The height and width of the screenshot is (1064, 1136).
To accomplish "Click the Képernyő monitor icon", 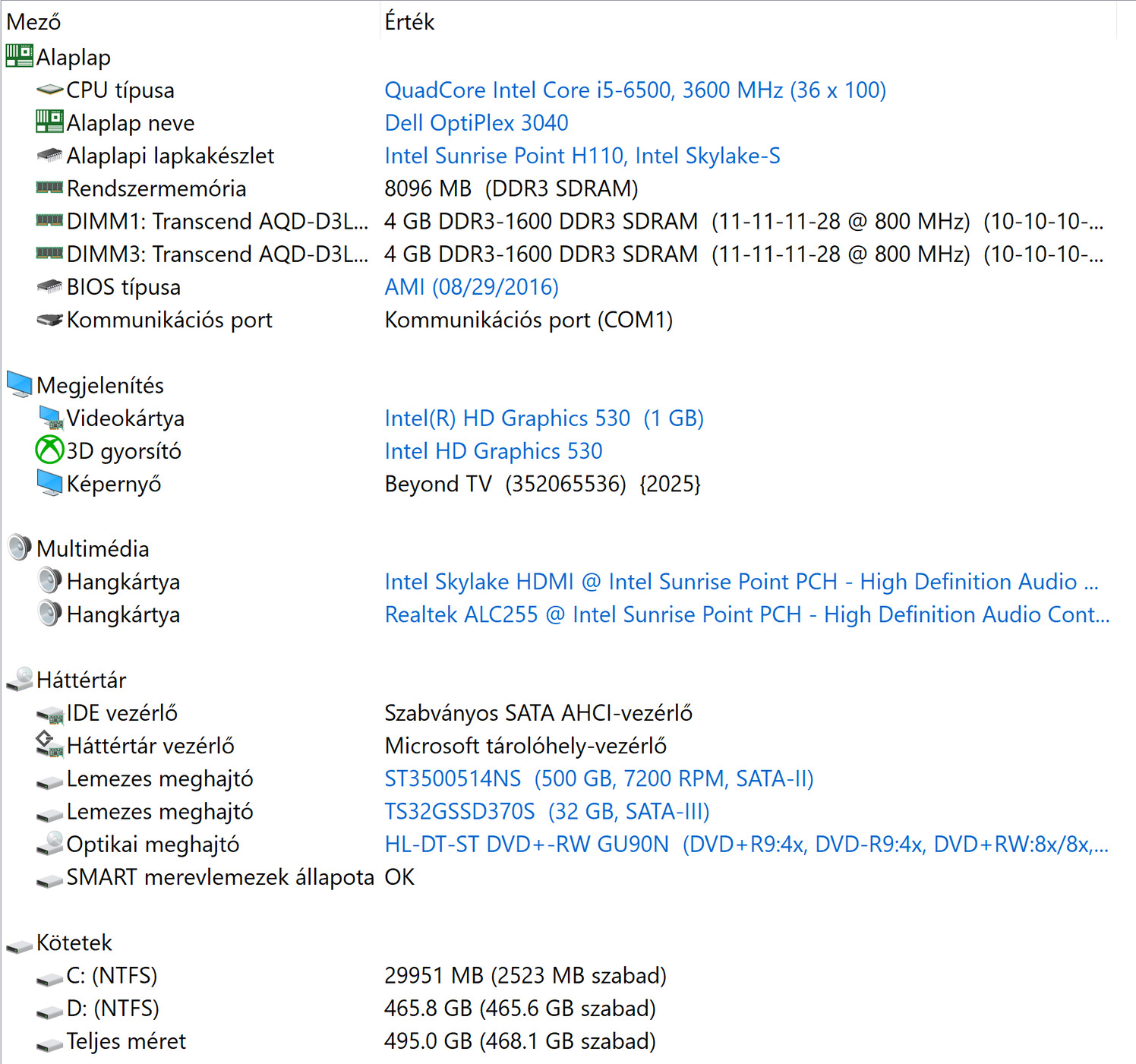I will pyautogui.click(x=49, y=483).
